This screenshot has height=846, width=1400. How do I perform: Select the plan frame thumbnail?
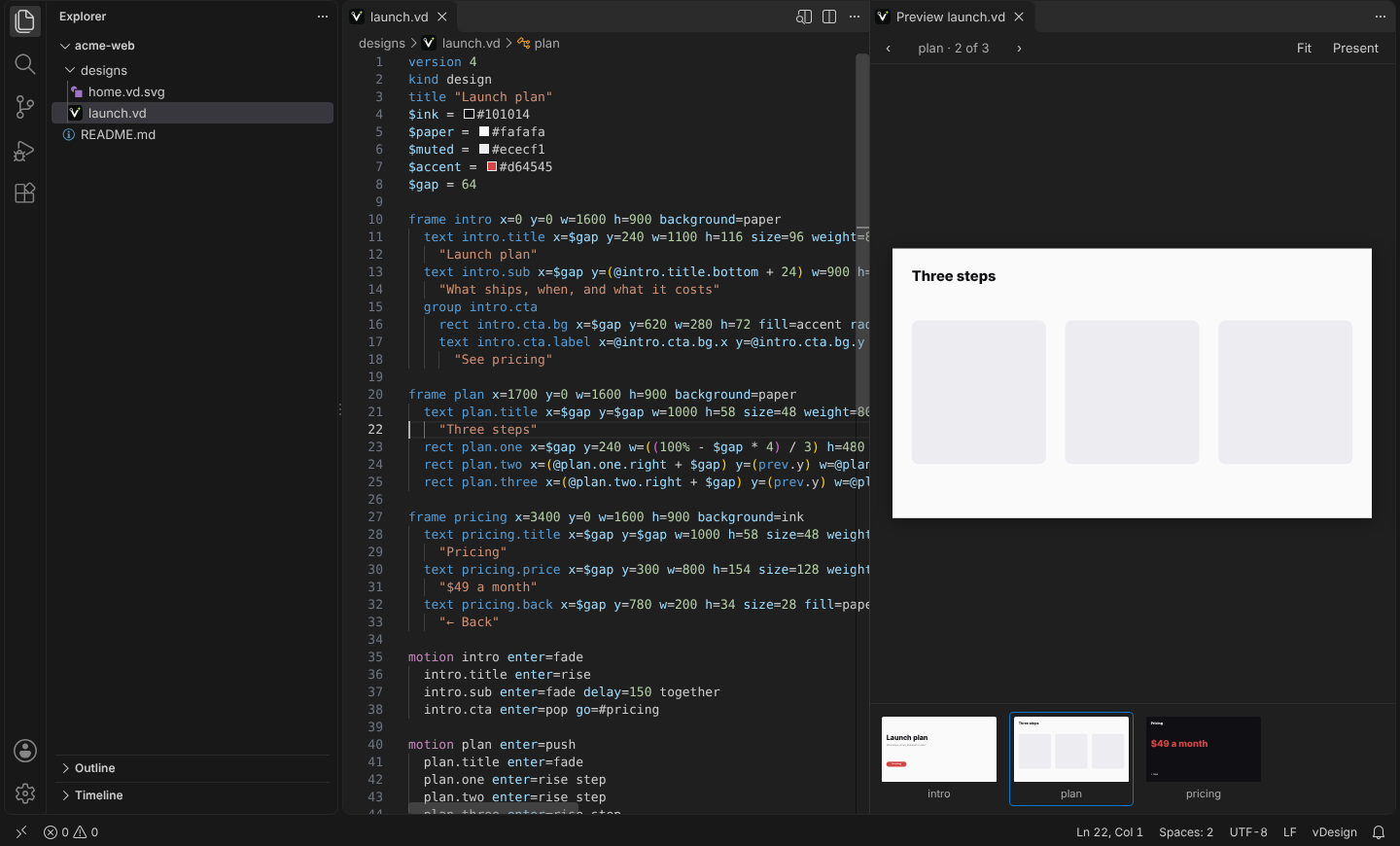(1071, 758)
